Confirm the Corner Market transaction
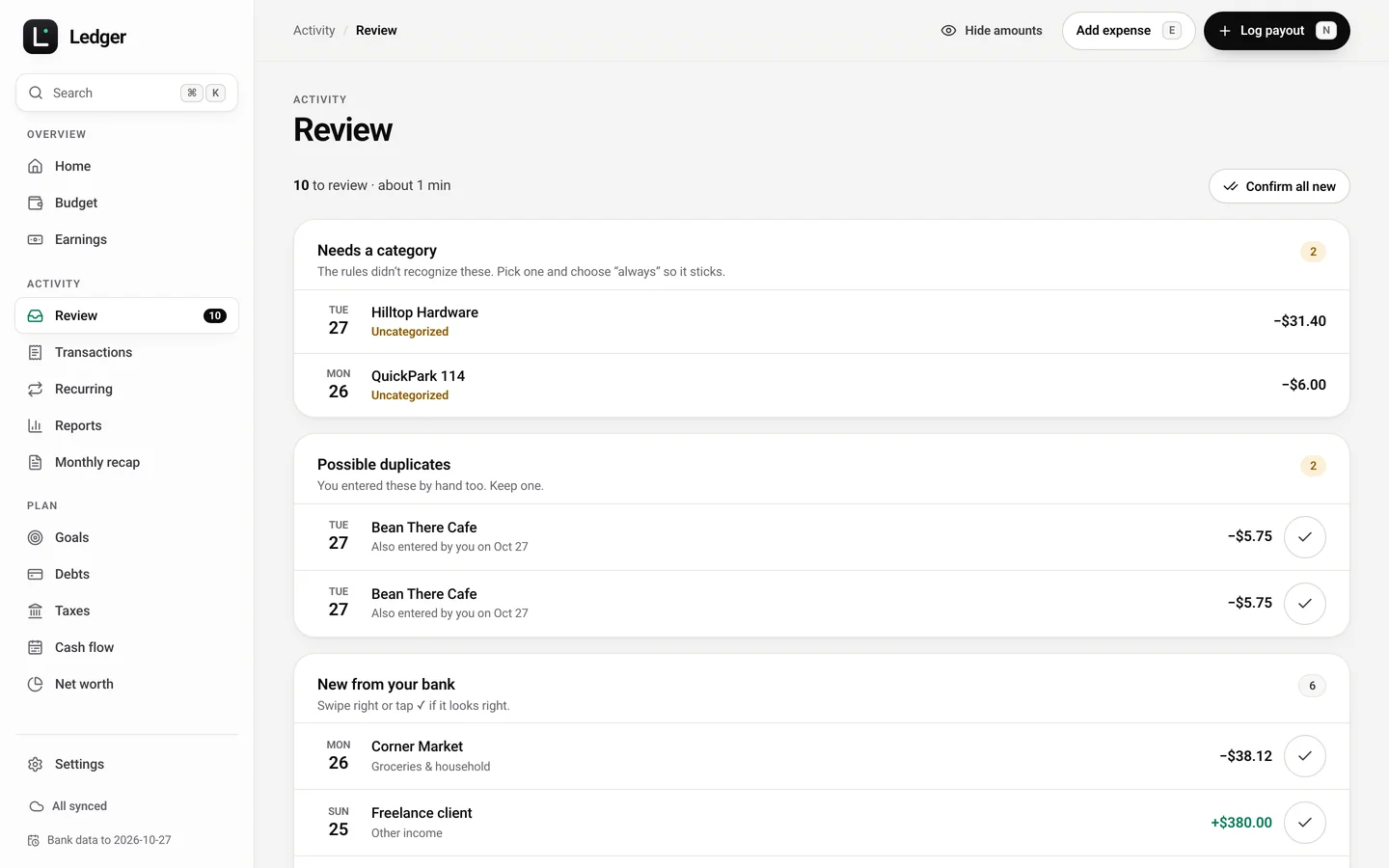This screenshot has height=868, width=1389. [1305, 756]
